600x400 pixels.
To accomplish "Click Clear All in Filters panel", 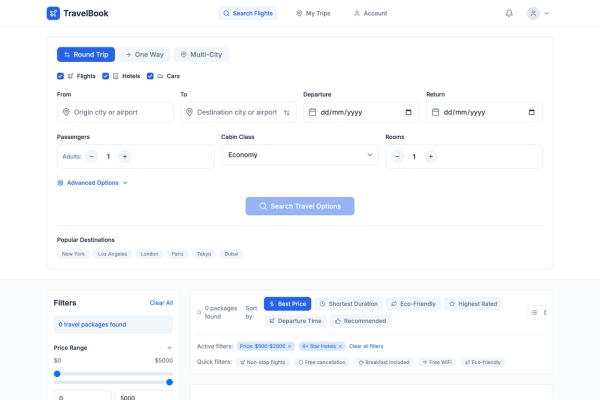I will click(161, 303).
